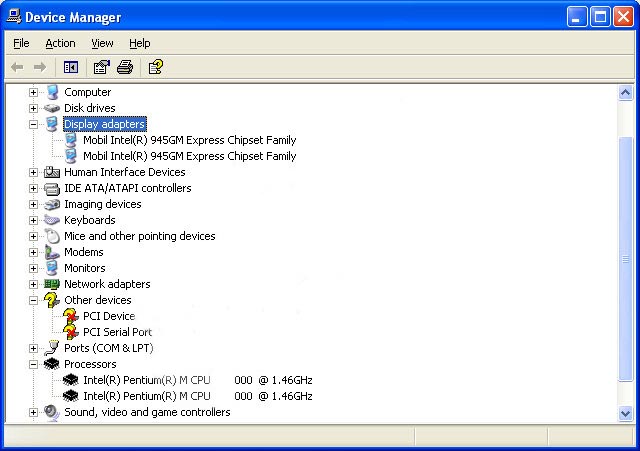Expand the Ports (COM & LPT) node

33,348
